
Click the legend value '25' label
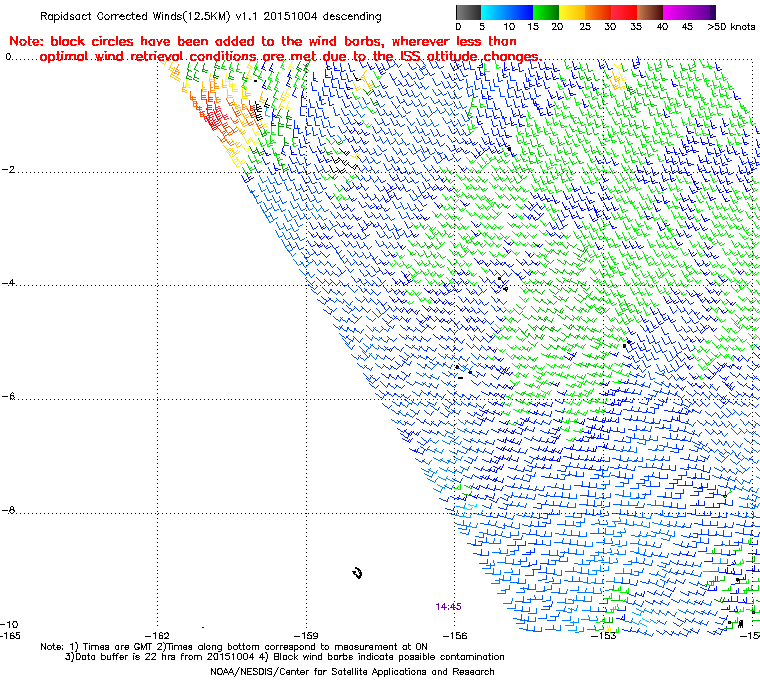pyautogui.click(x=585, y=27)
